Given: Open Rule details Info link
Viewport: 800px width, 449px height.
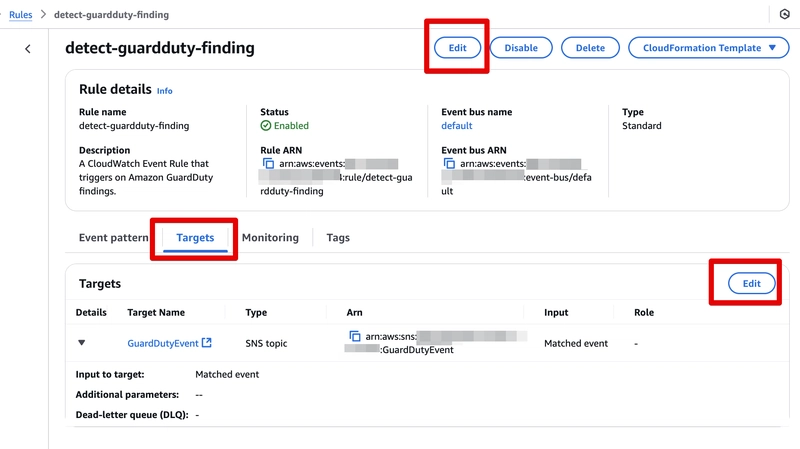Looking at the screenshot, I should (x=164, y=91).
